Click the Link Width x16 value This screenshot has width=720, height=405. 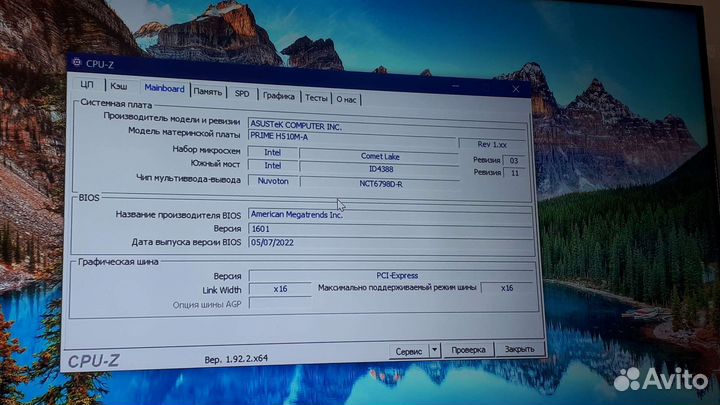tap(280, 289)
